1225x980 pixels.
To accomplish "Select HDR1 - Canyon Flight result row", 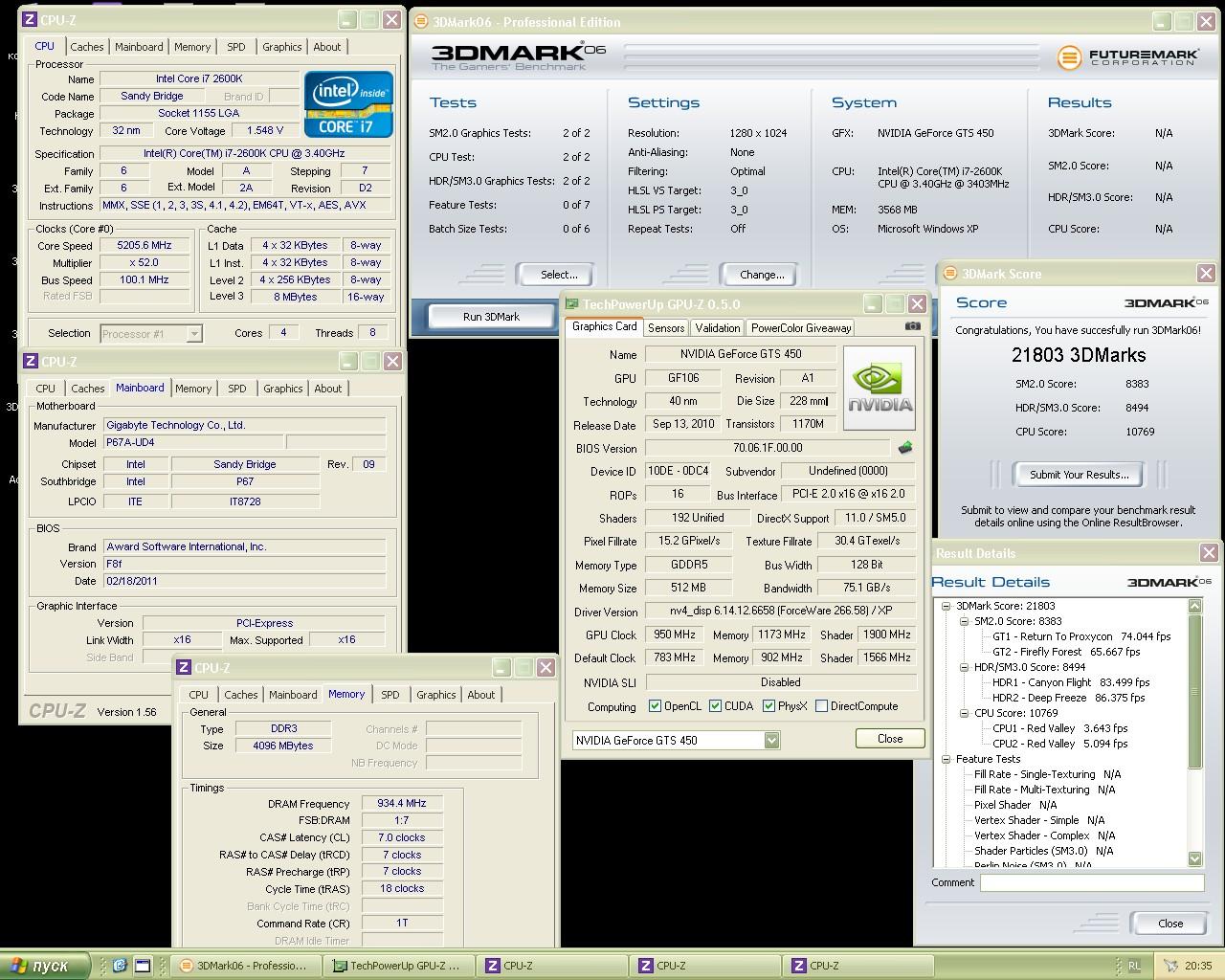I will 1071,682.
